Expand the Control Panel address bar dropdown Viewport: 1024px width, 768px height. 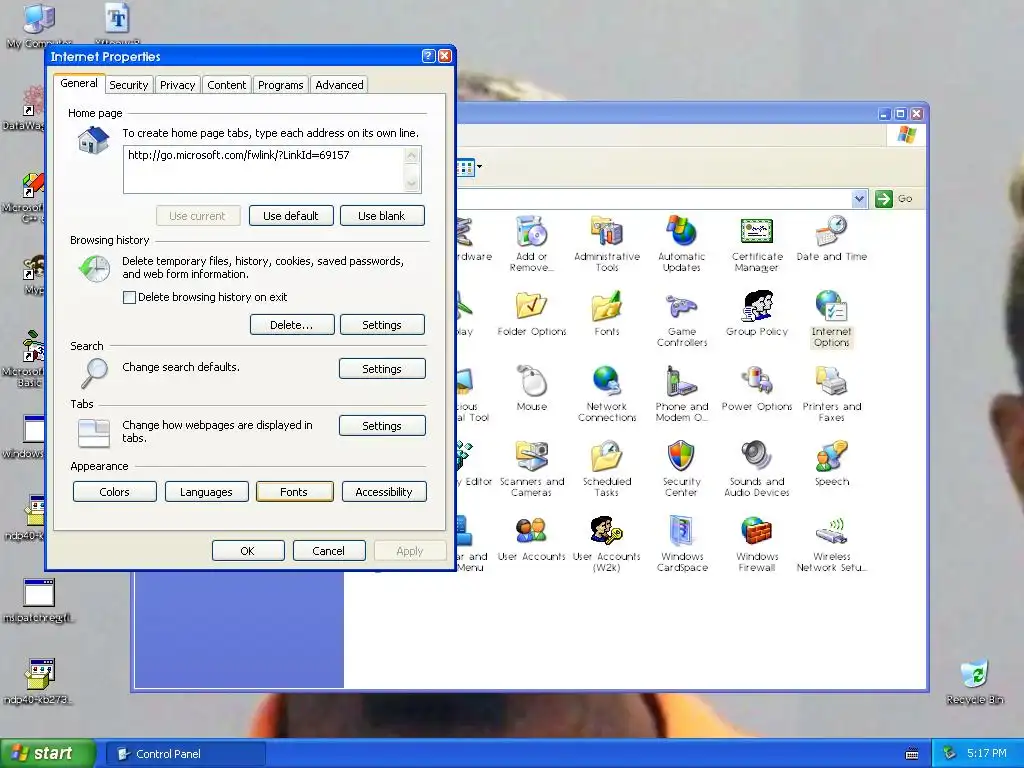click(x=859, y=199)
